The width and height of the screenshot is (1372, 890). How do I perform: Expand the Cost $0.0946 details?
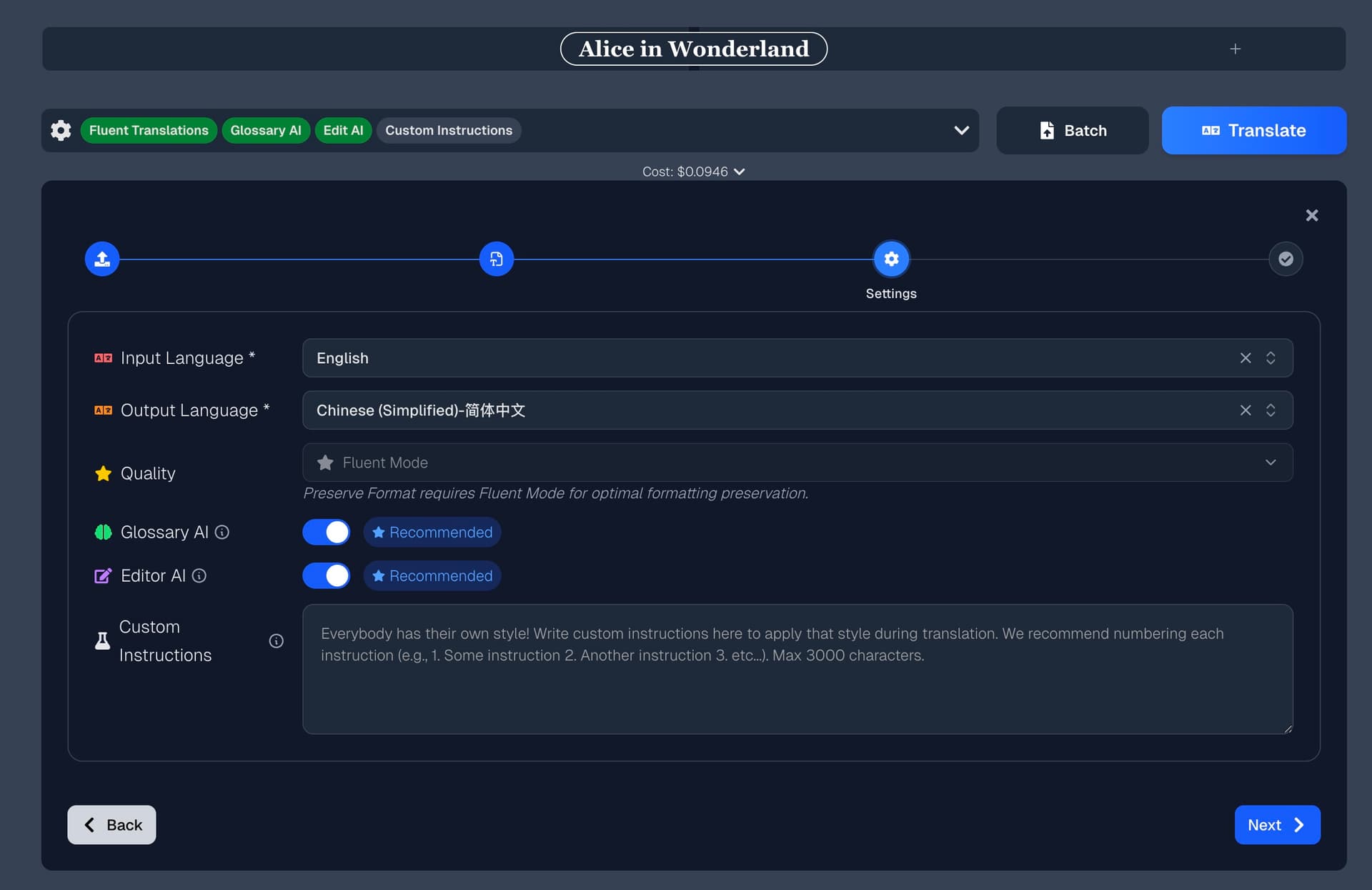(x=739, y=171)
